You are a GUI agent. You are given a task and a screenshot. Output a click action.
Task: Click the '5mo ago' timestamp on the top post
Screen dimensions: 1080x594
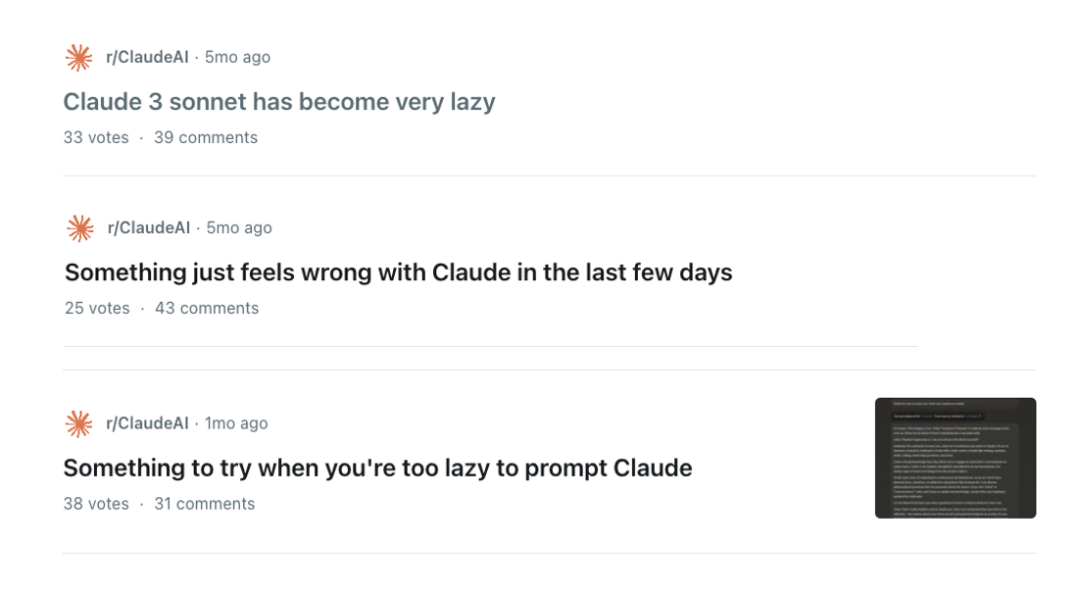(x=237, y=57)
